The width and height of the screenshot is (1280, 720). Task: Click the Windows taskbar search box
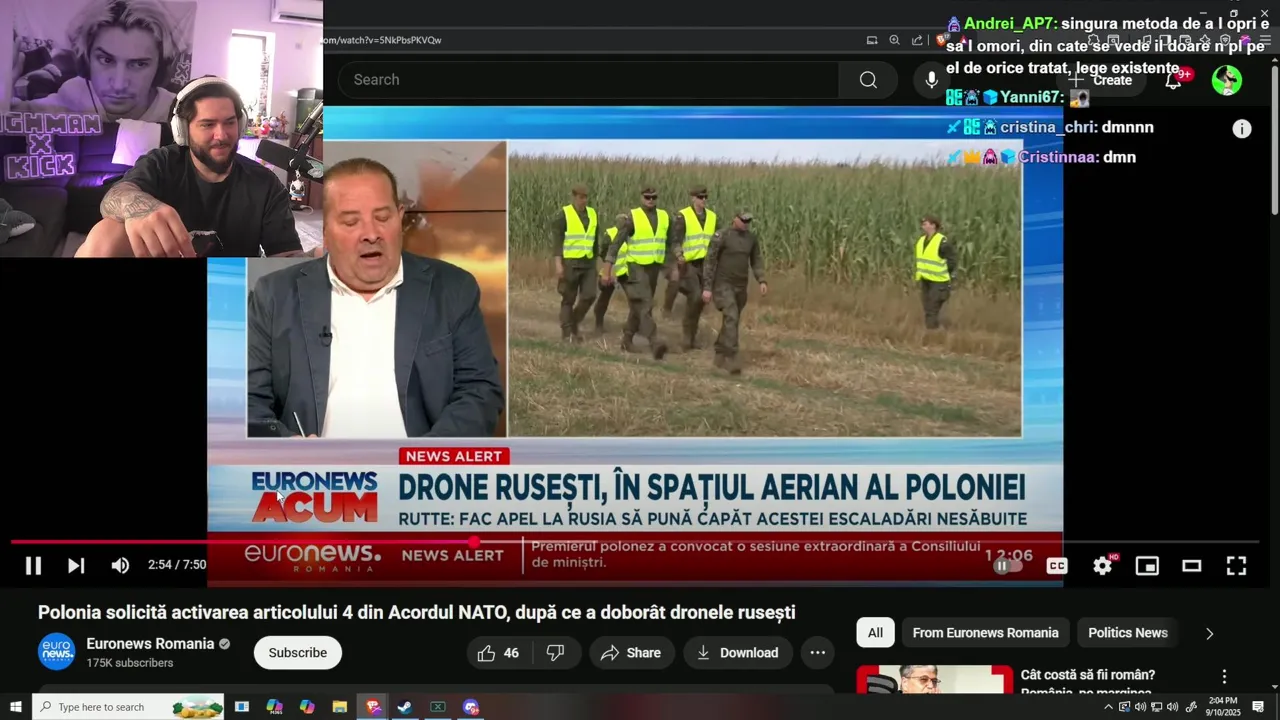tap(128, 707)
